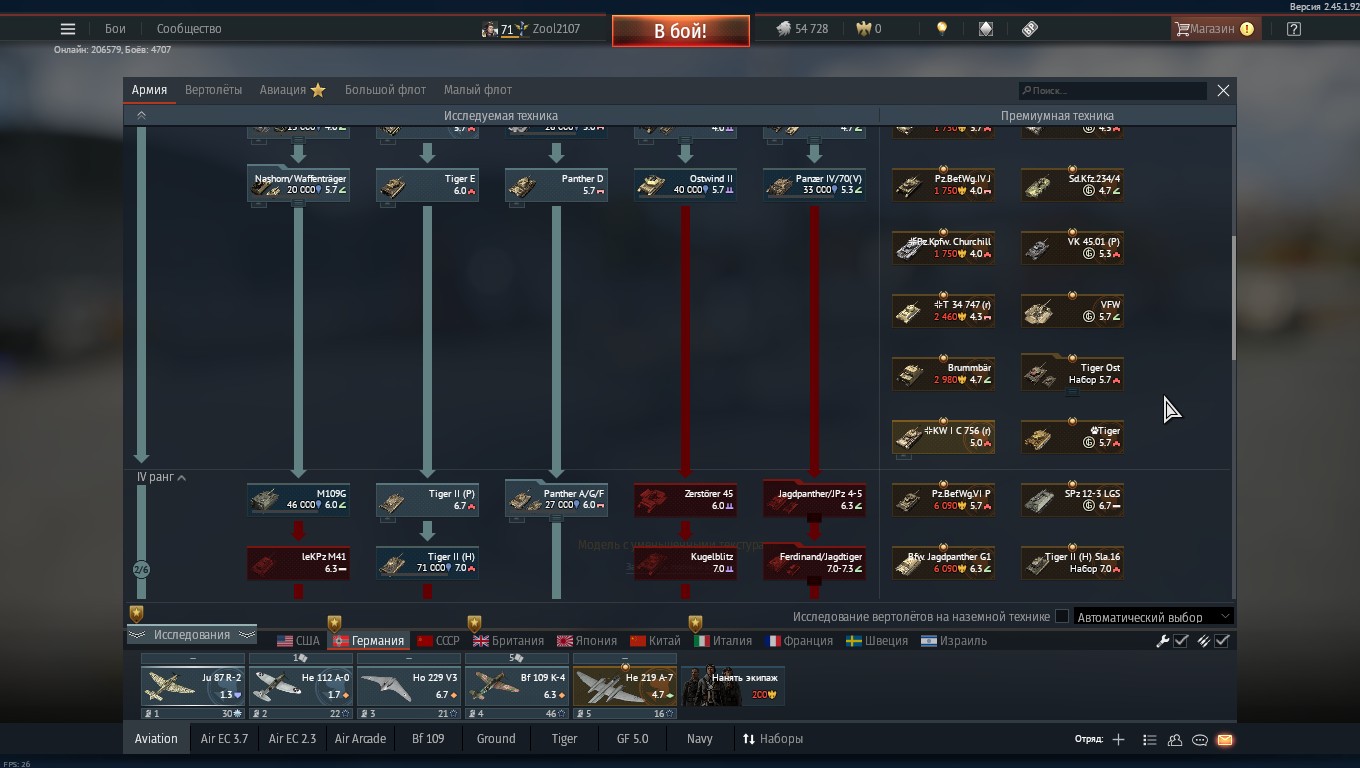1360x768 pixels.
Task: Click plus to invite to Отряд
Action: (1118, 740)
